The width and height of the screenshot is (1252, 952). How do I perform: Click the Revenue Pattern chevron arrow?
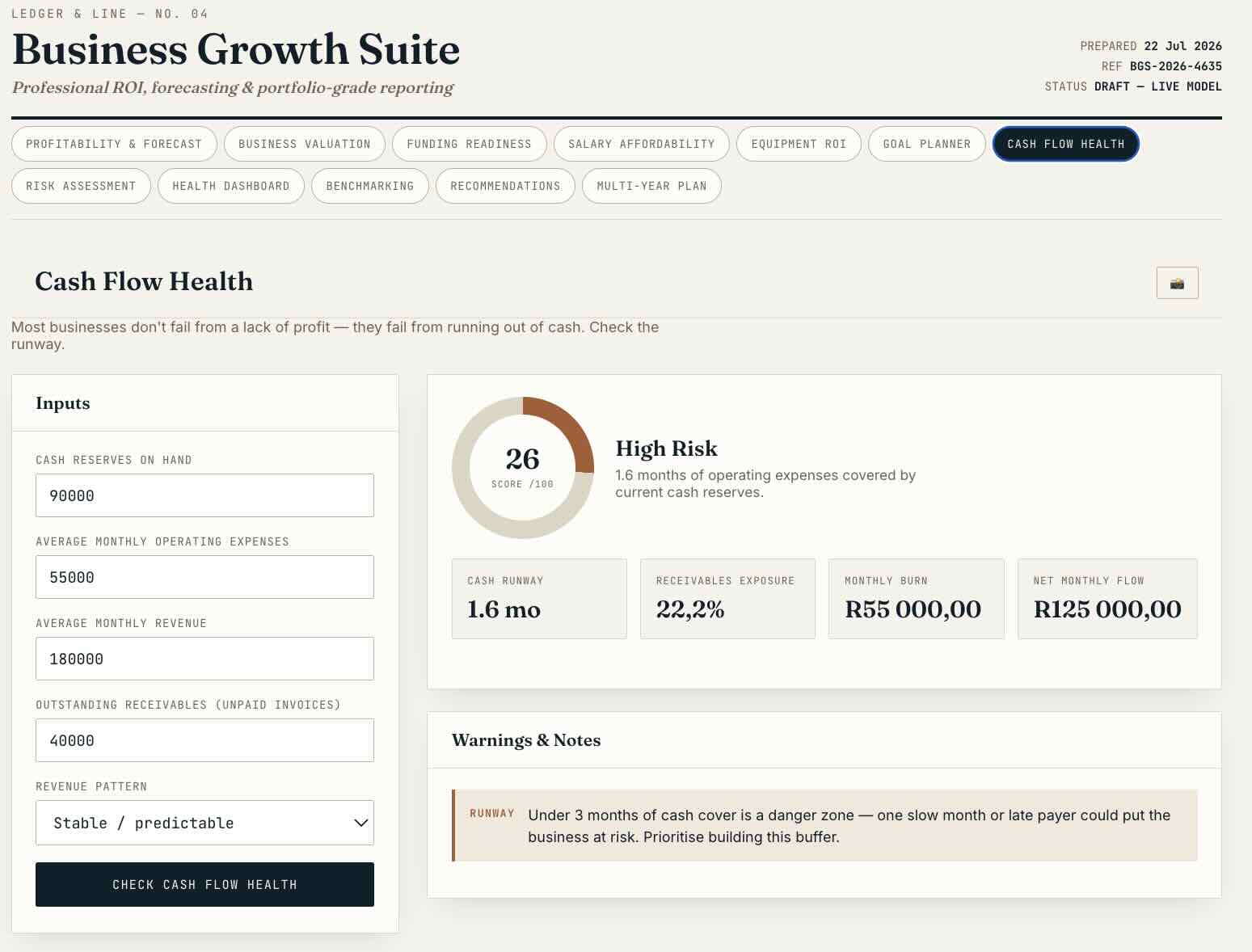click(360, 823)
